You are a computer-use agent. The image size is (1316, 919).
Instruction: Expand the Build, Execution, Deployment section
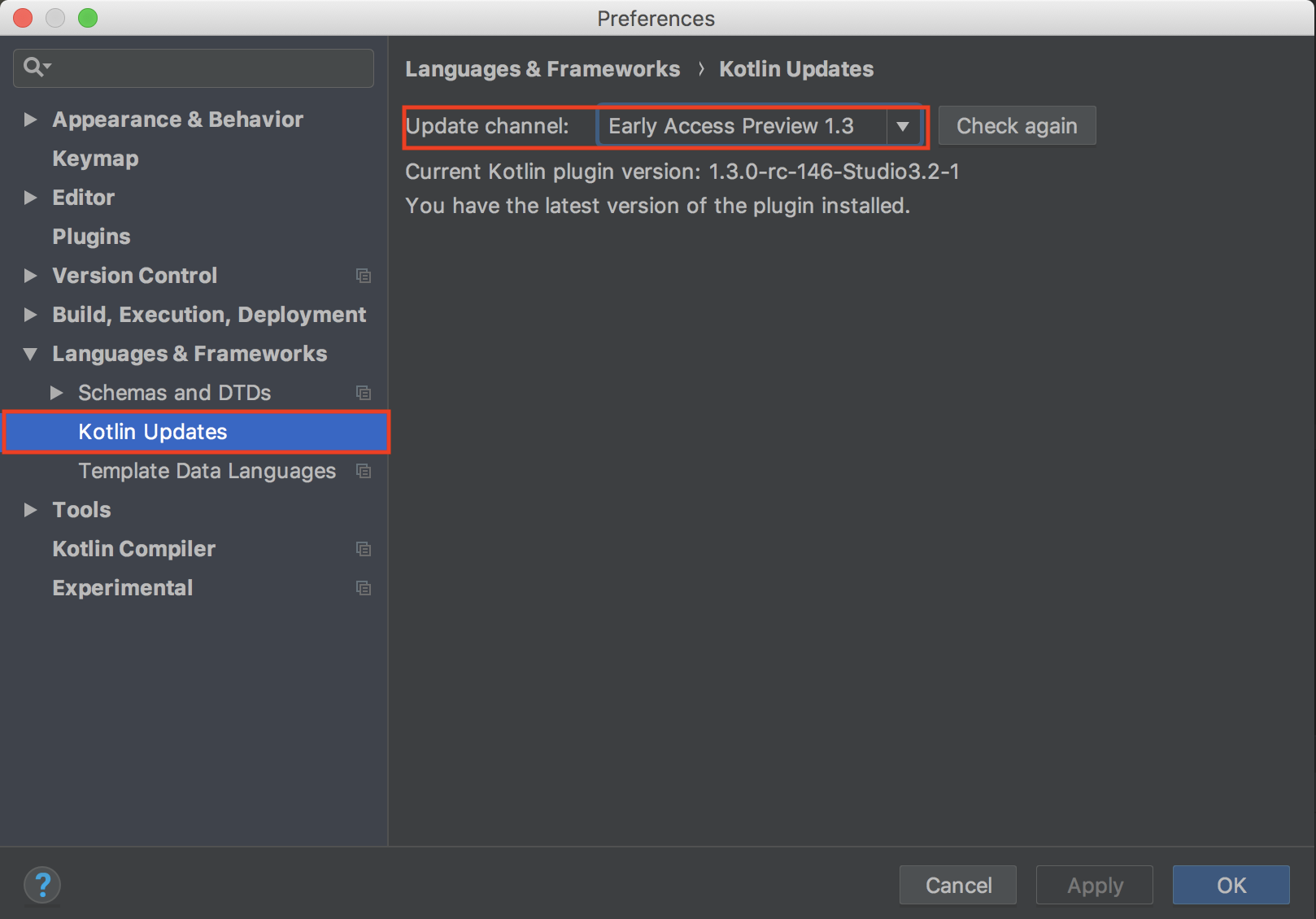click(x=31, y=315)
